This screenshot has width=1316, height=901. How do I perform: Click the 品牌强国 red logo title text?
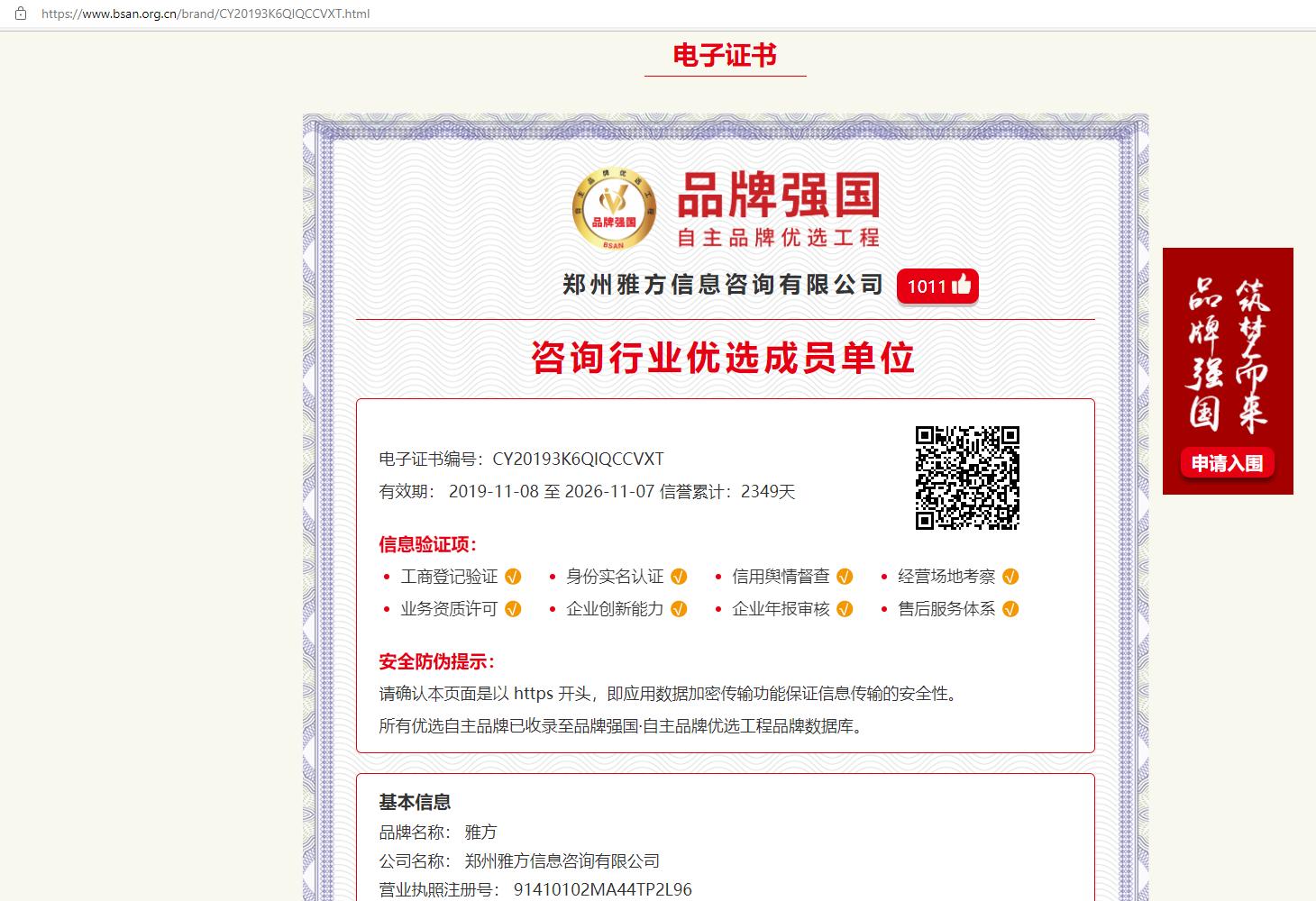point(778,196)
